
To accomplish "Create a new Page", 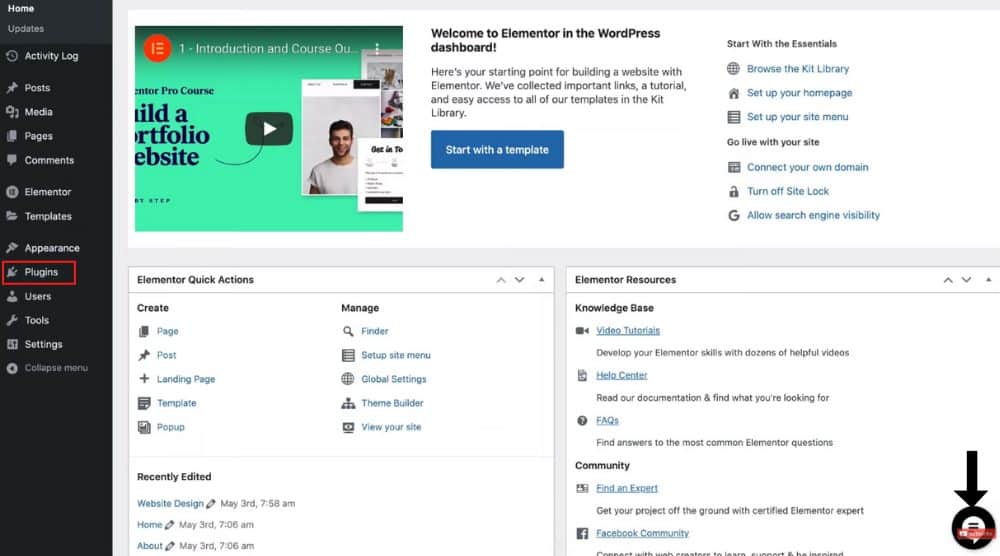I will [x=168, y=332].
